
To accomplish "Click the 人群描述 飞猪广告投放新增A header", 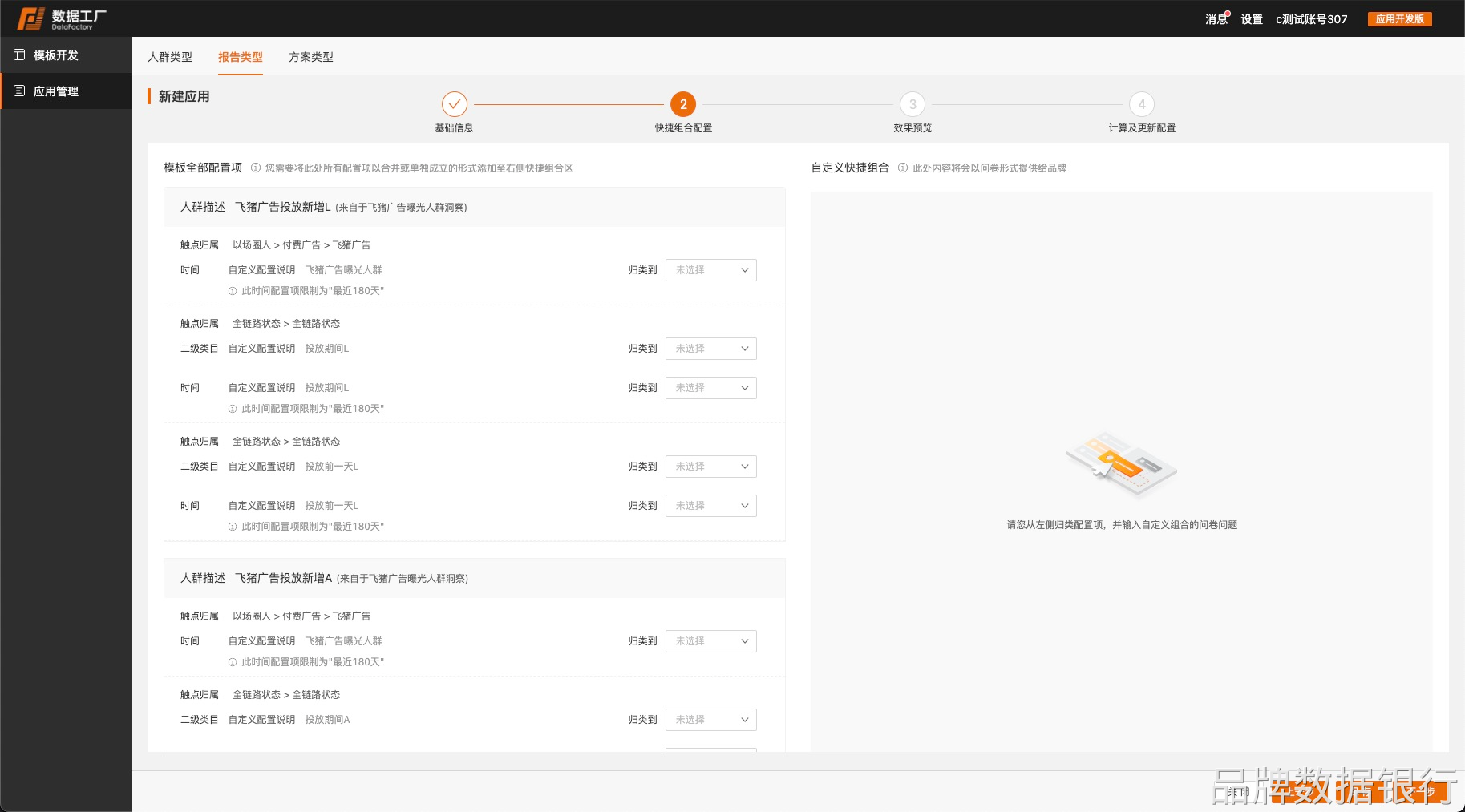I will (x=475, y=578).
